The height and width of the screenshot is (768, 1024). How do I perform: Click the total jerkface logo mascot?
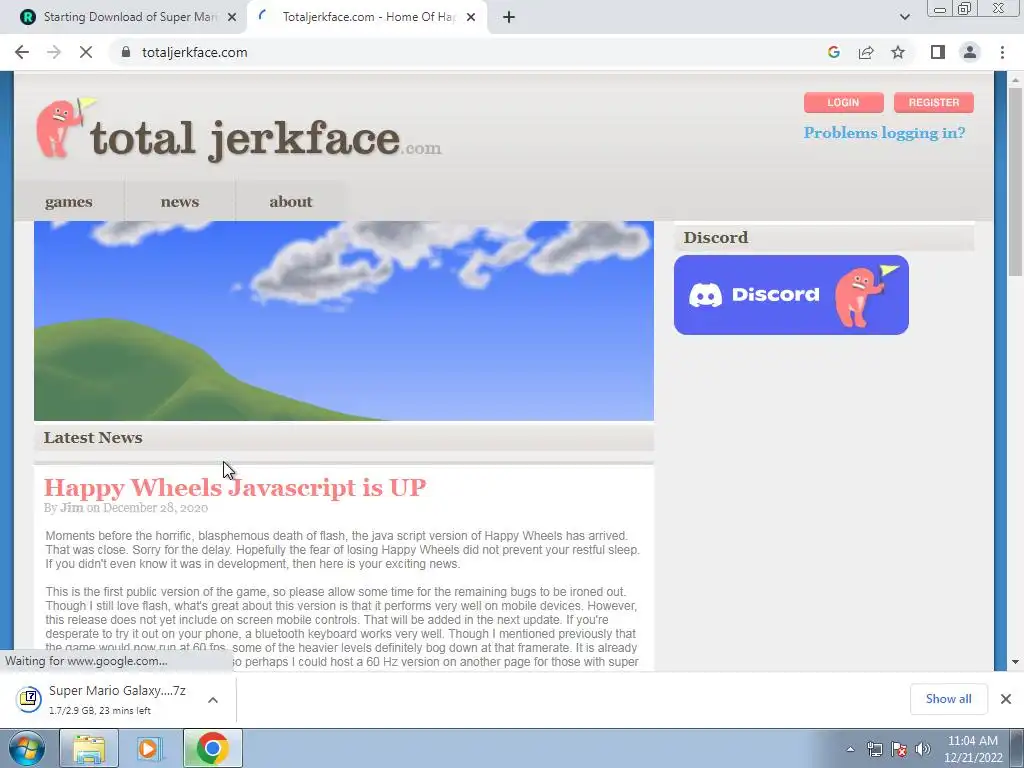click(x=64, y=128)
